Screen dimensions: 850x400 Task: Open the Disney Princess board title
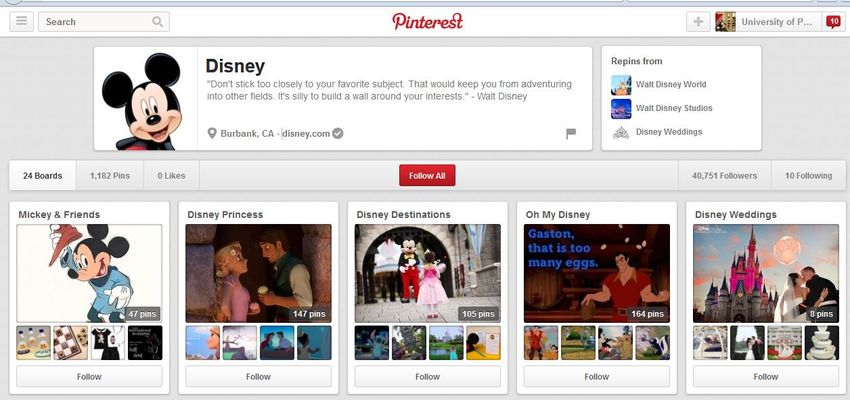[x=225, y=215]
